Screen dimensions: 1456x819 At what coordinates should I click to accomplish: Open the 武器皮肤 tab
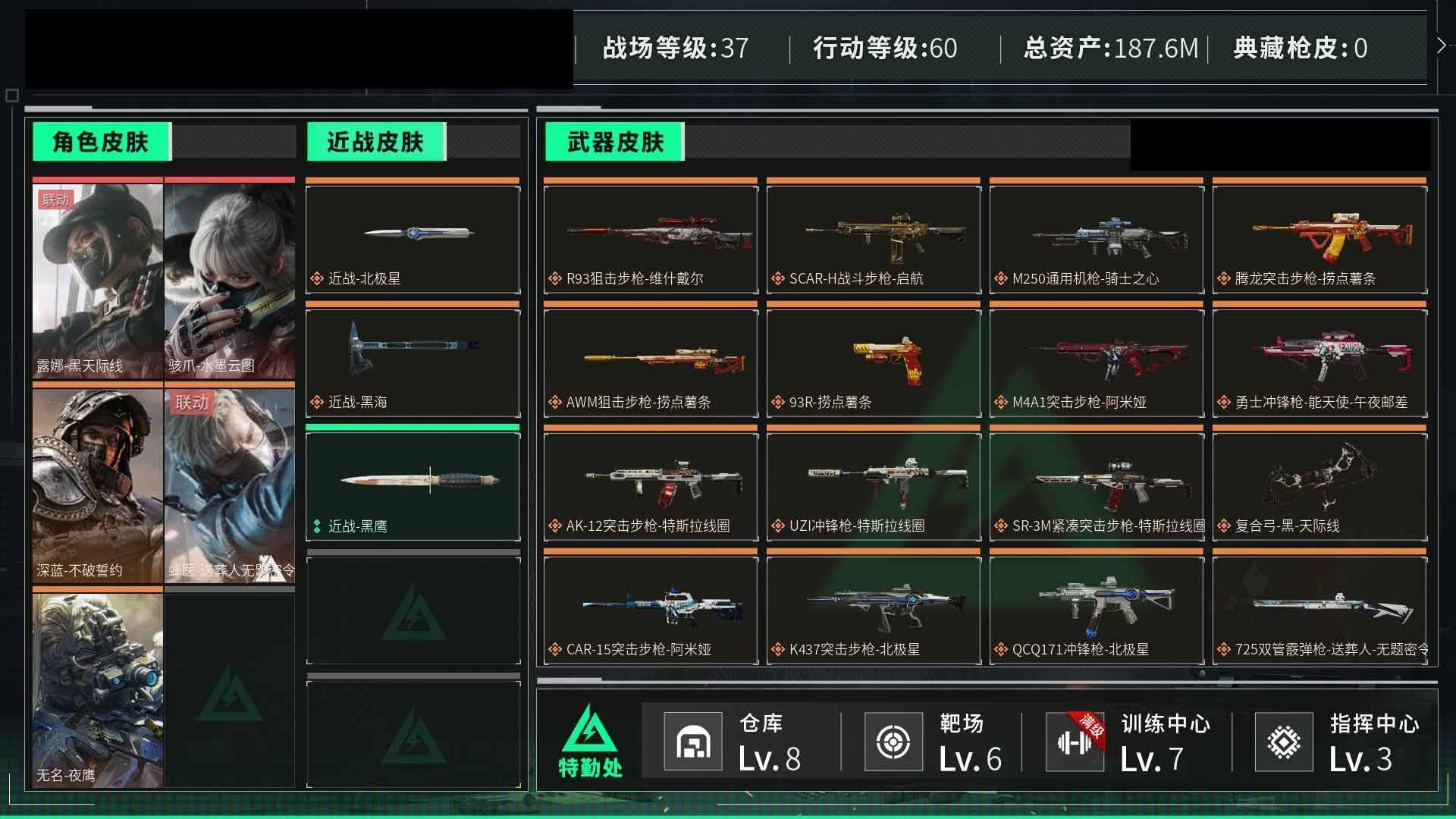coord(614,142)
